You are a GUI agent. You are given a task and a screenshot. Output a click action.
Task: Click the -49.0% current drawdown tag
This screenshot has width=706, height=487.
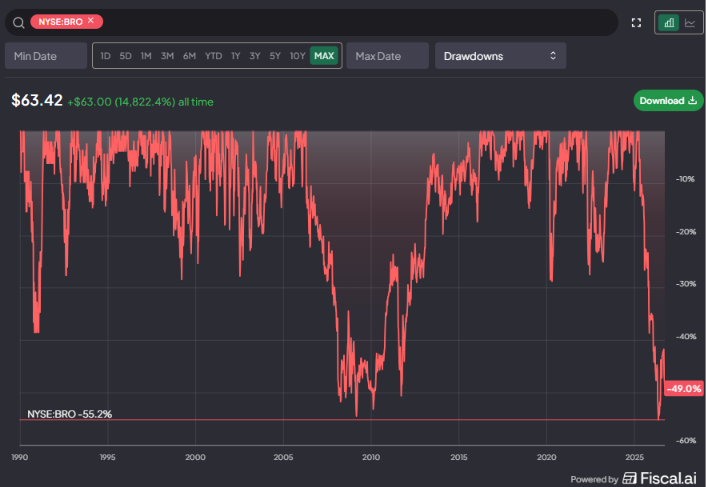683,388
